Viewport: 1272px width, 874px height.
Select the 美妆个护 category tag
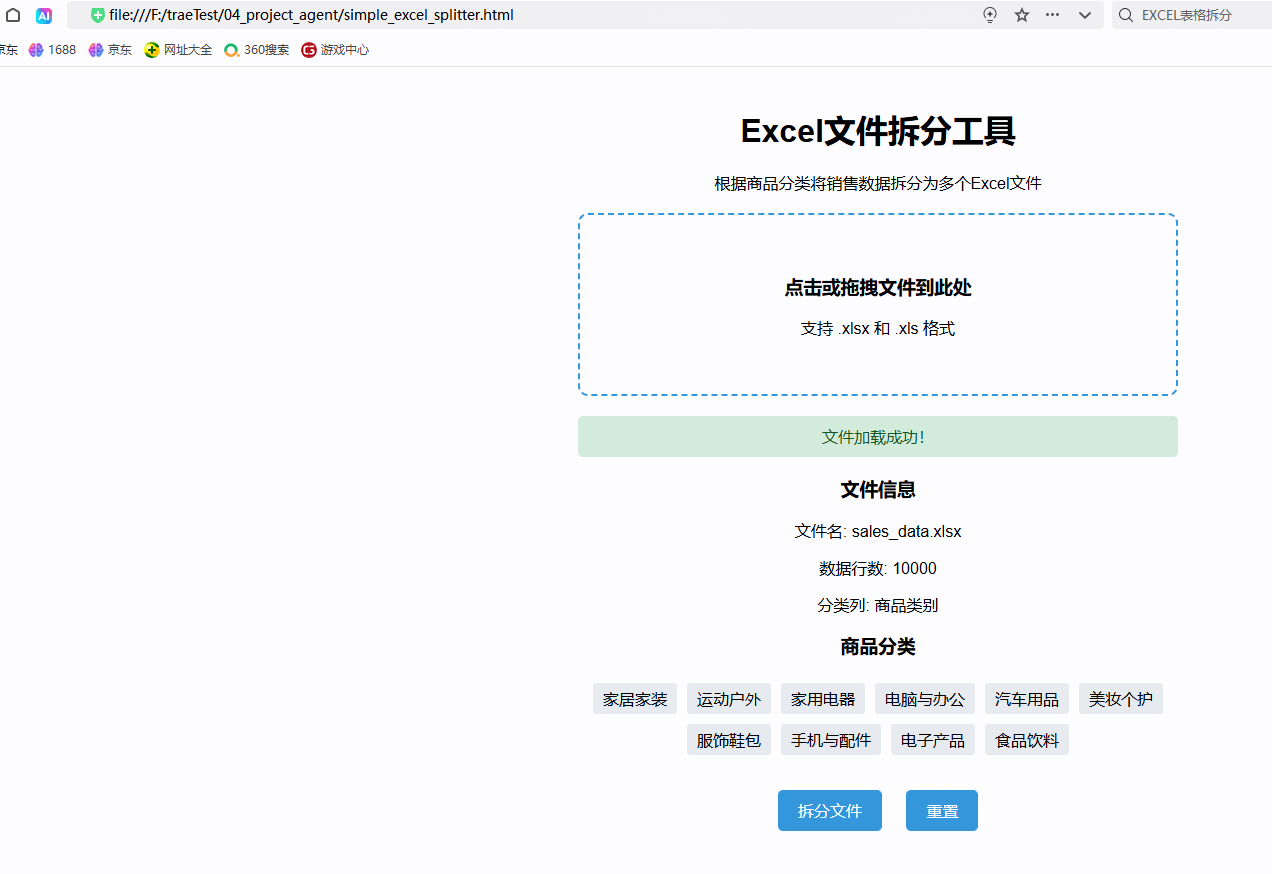coord(1121,699)
